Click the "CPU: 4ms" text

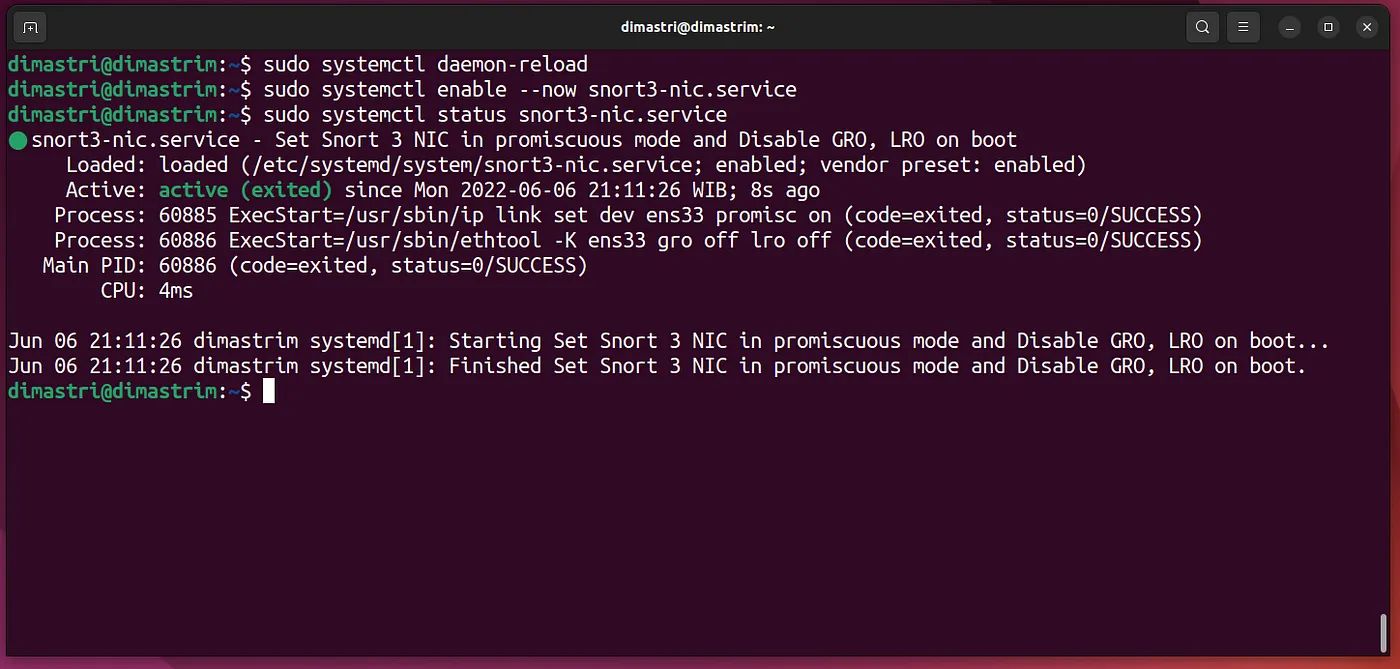[146, 291]
